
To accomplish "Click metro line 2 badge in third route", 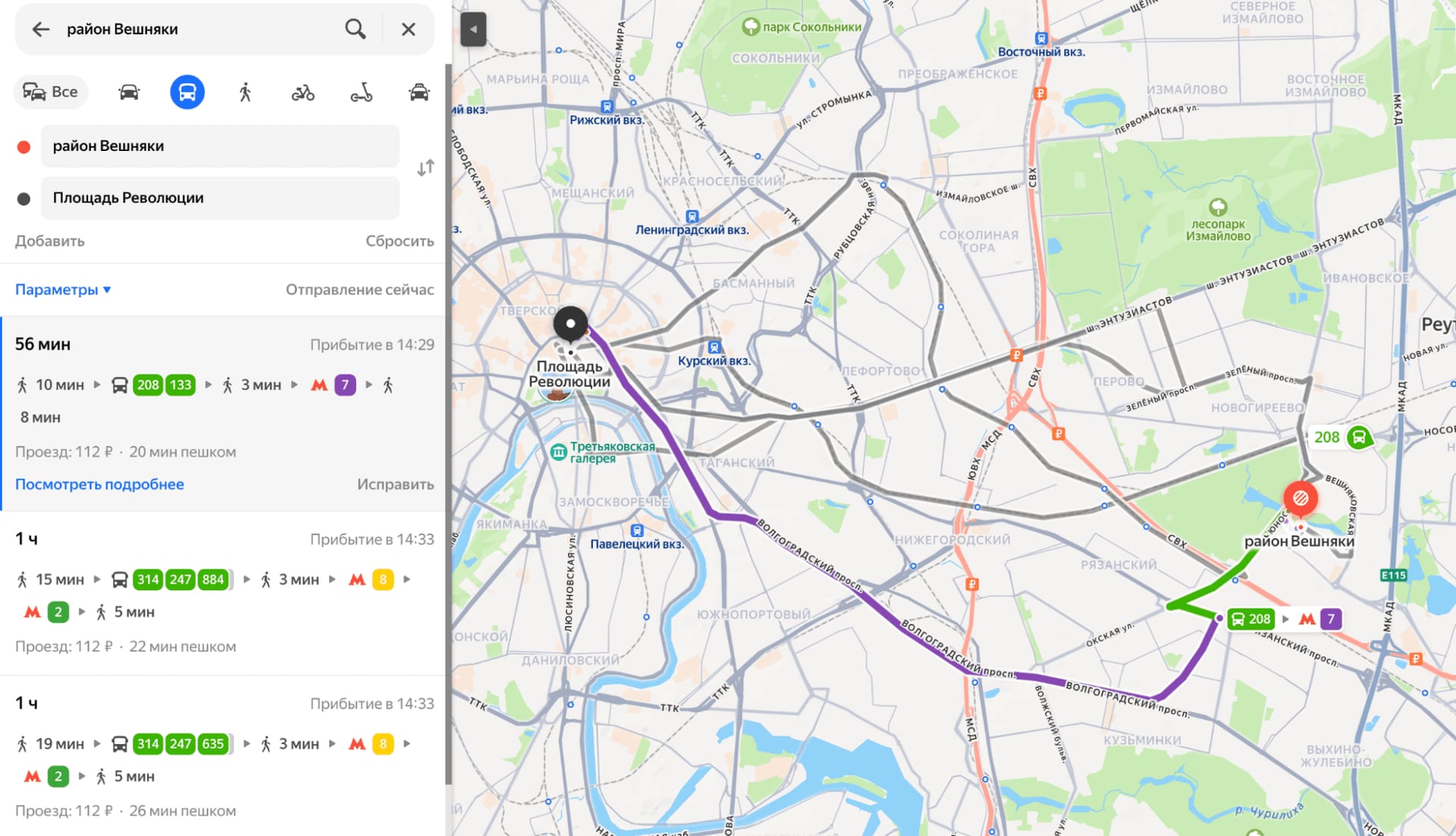I will point(58,777).
